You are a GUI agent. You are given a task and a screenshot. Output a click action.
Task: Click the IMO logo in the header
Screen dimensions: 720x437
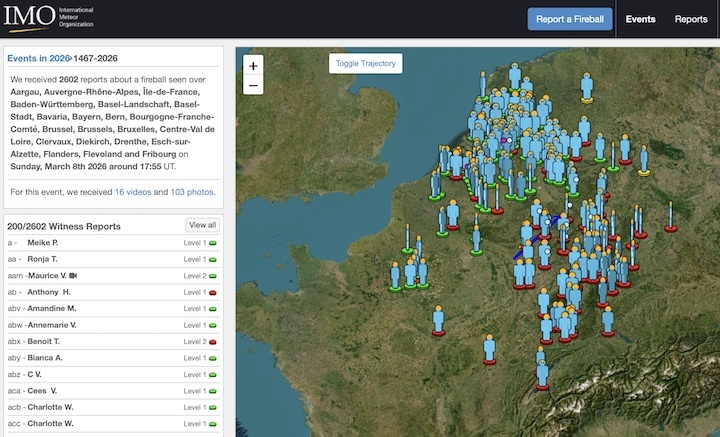(50, 18)
